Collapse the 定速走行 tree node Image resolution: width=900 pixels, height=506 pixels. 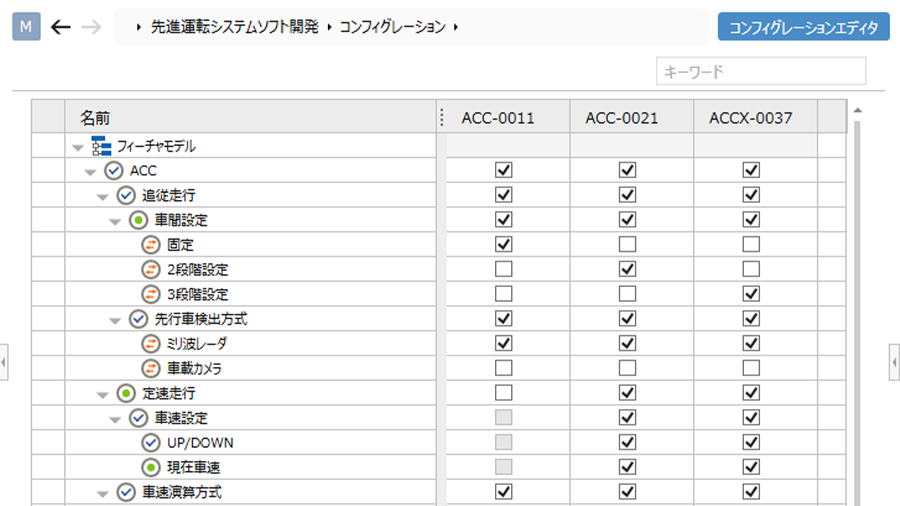pos(102,393)
